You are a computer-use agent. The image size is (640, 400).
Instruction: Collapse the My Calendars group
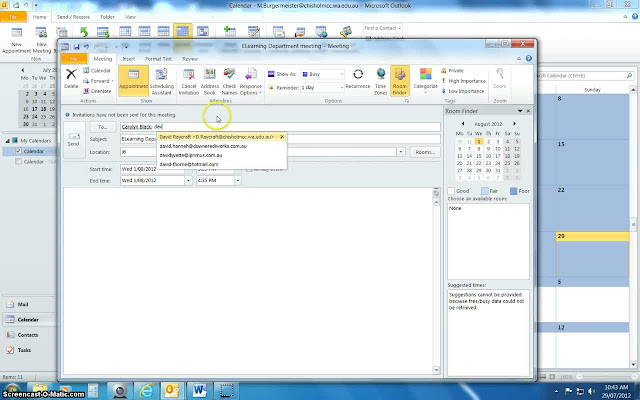tap(7, 141)
